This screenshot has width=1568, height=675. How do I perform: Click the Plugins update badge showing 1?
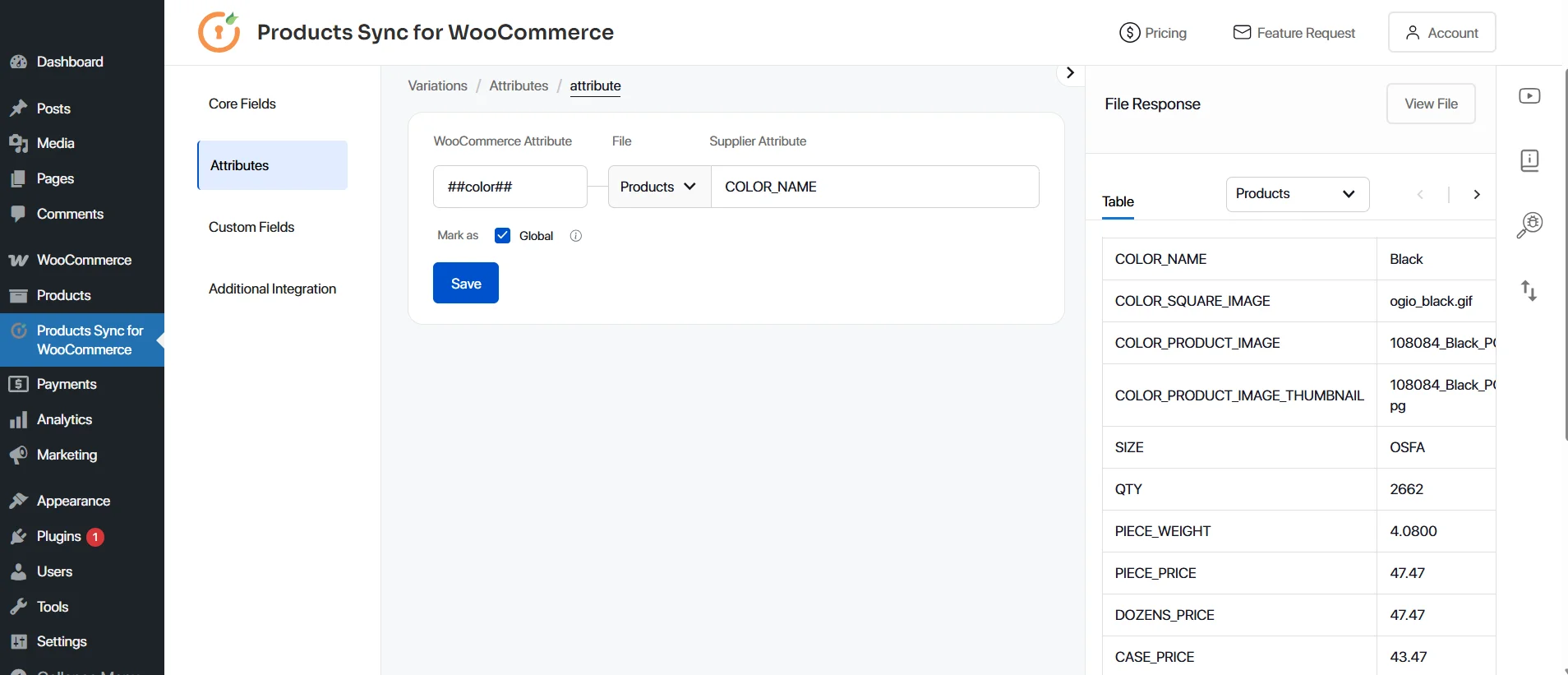pyautogui.click(x=95, y=537)
